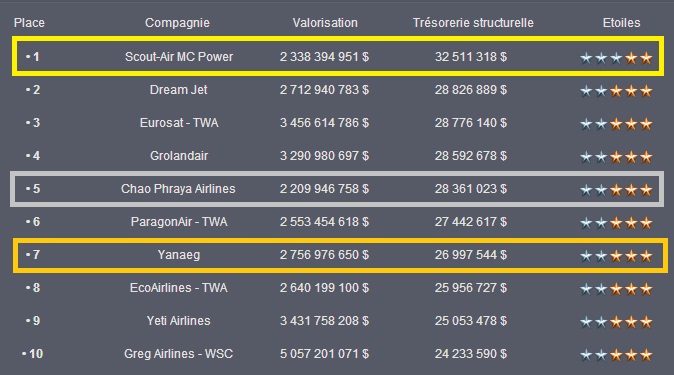Click the stars next to Eurosat - TWA
674x375 pixels.
[x=616, y=124]
